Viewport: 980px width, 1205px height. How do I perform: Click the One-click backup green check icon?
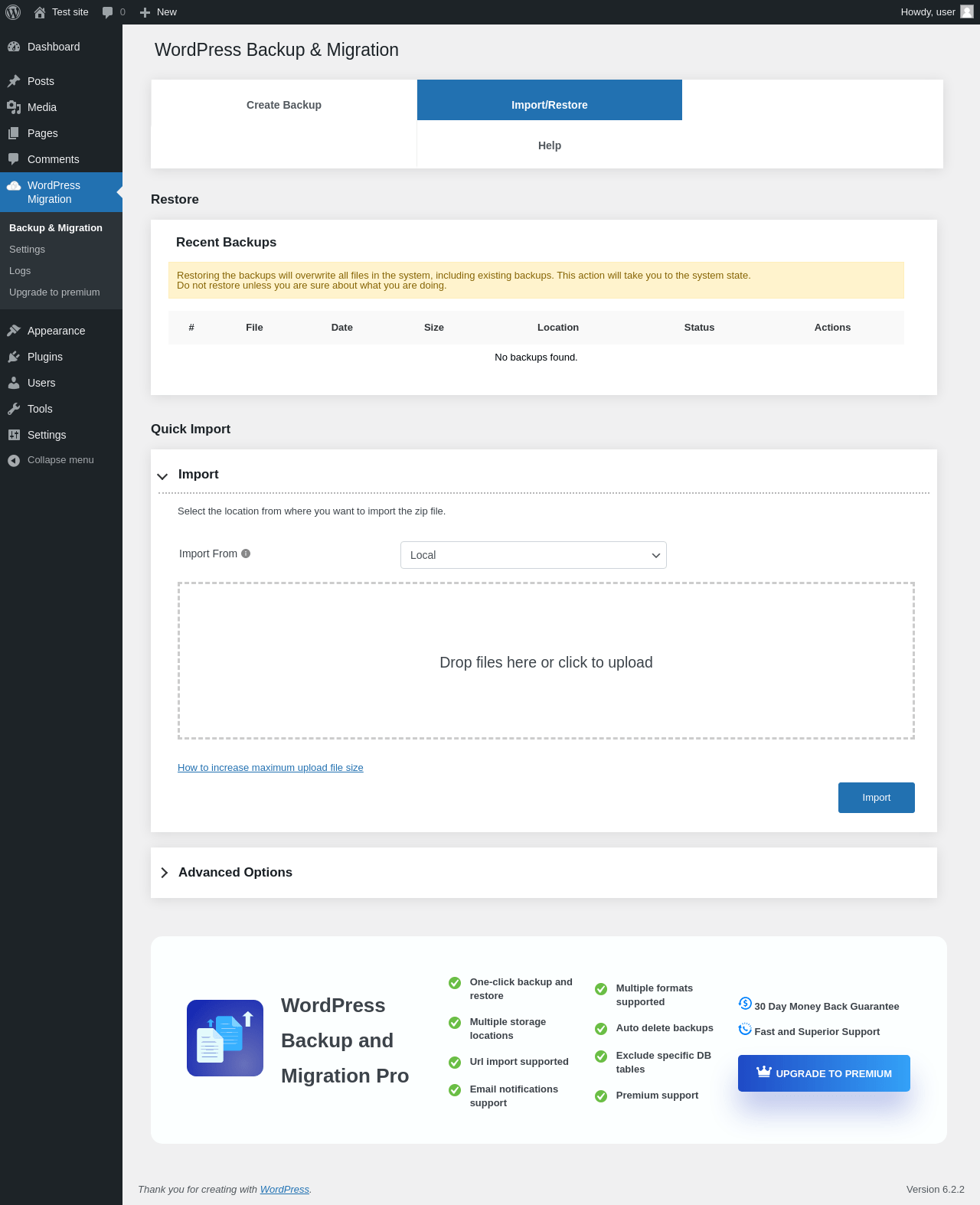coord(455,983)
